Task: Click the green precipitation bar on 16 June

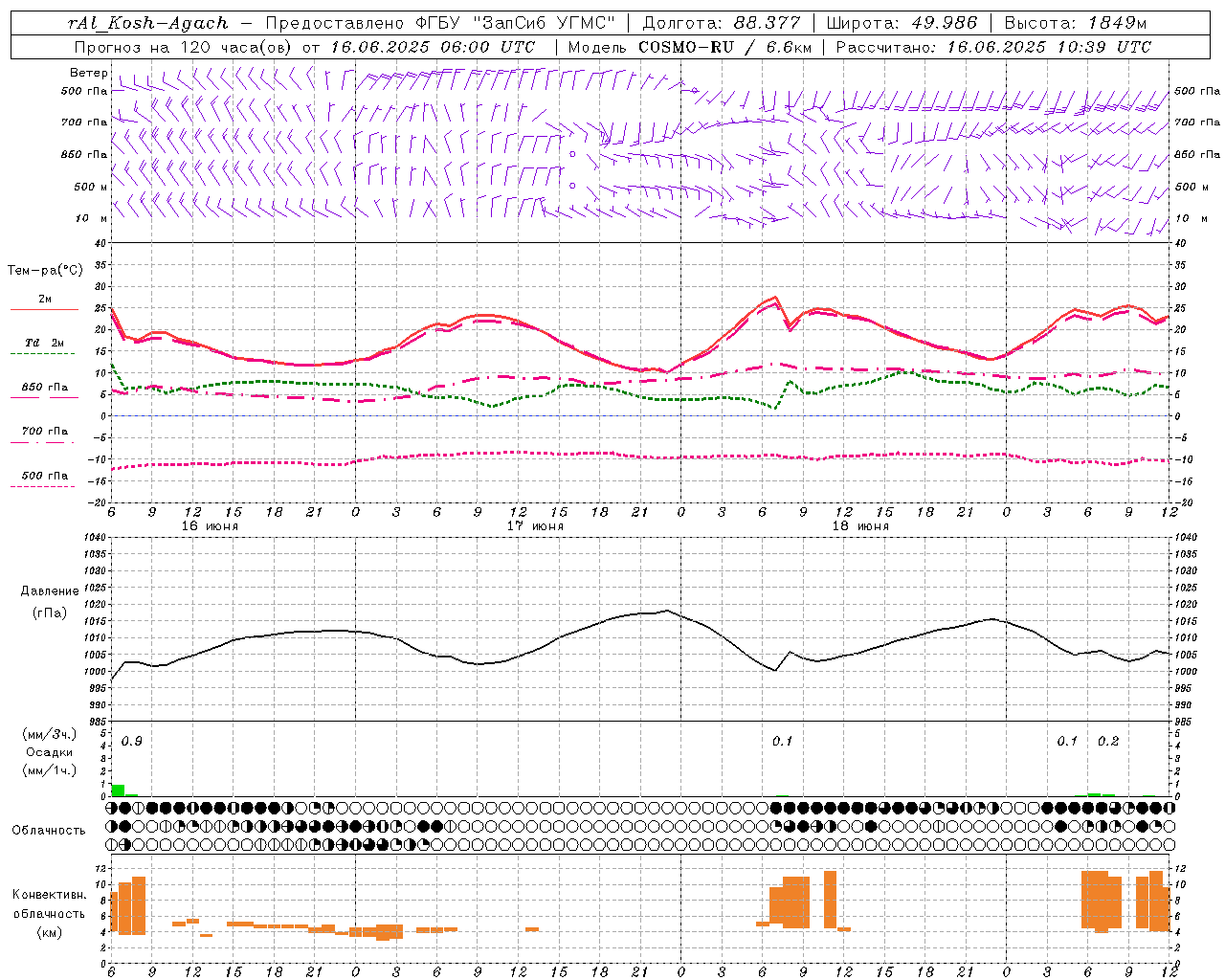Action: coord(119,791)
